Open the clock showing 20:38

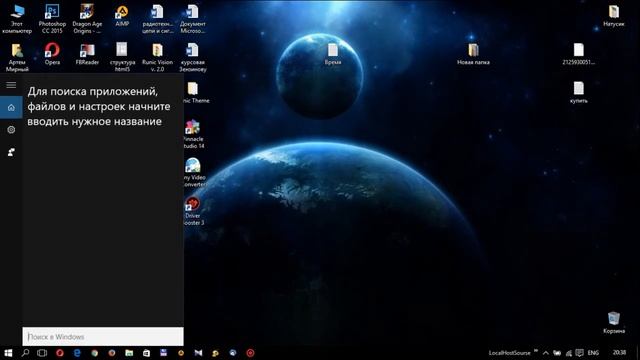pyautogui.click(x=619, y=353)
